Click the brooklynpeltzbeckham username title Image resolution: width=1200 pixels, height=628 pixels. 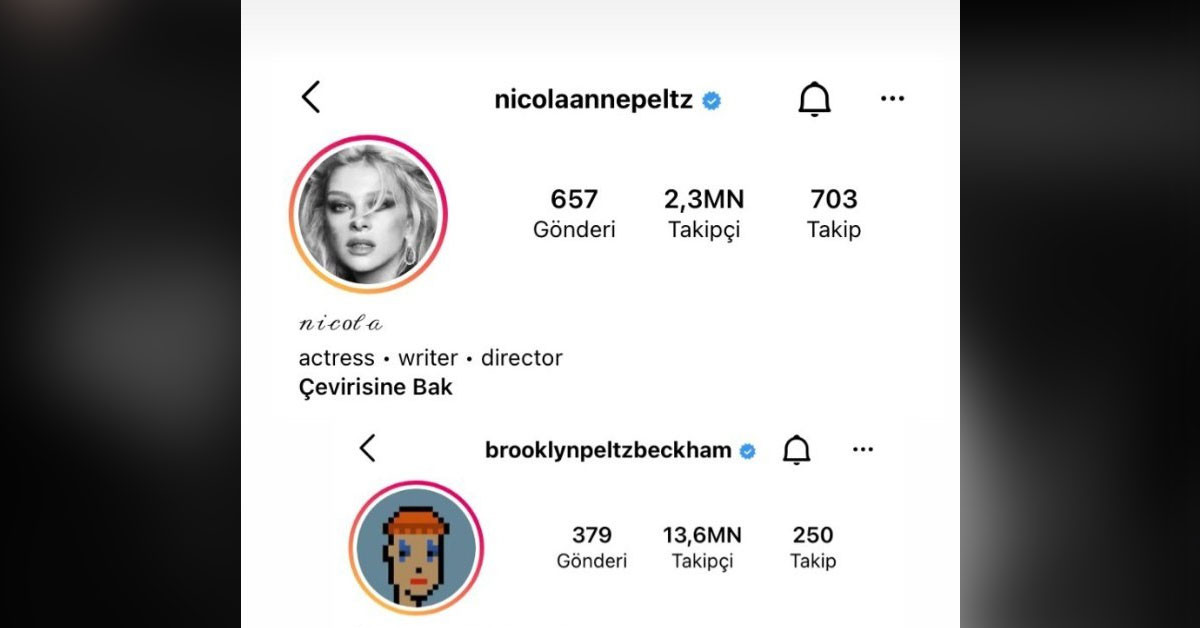[608, 450]
